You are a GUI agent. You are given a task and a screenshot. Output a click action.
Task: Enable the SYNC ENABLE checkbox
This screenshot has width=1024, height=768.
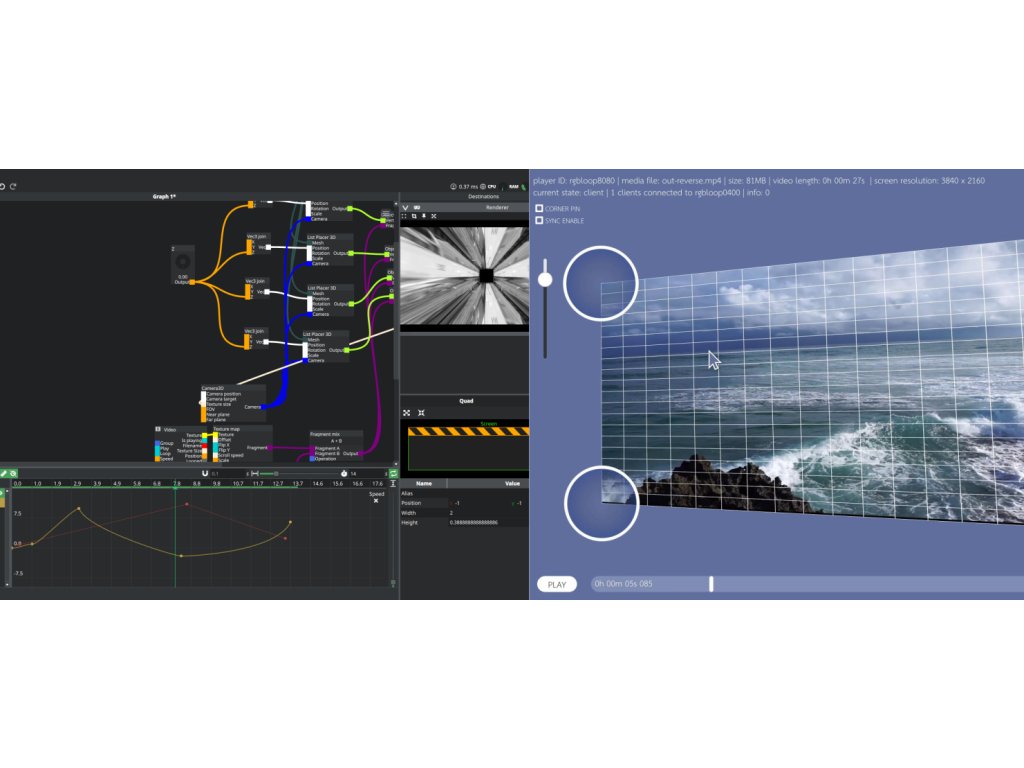539,221
